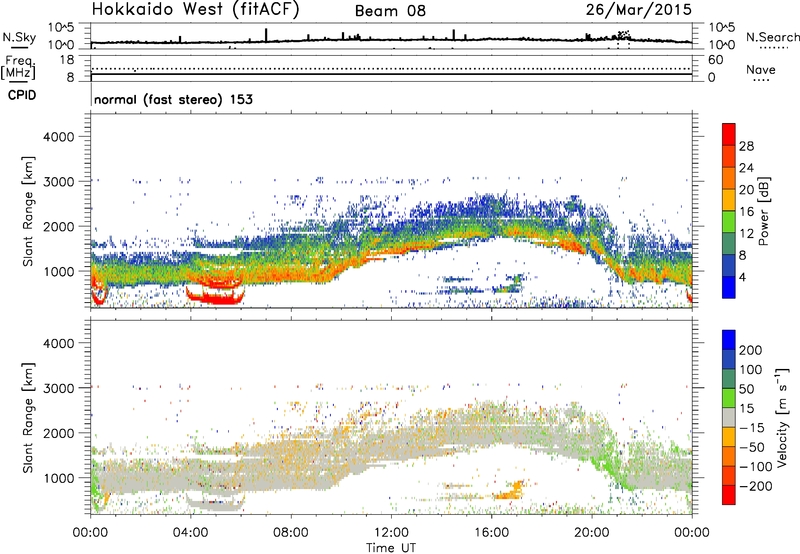This screenshot has height=554, width=800.
Task: Click the 'Power [dB]' colorbar label
Action: (763, 211)
